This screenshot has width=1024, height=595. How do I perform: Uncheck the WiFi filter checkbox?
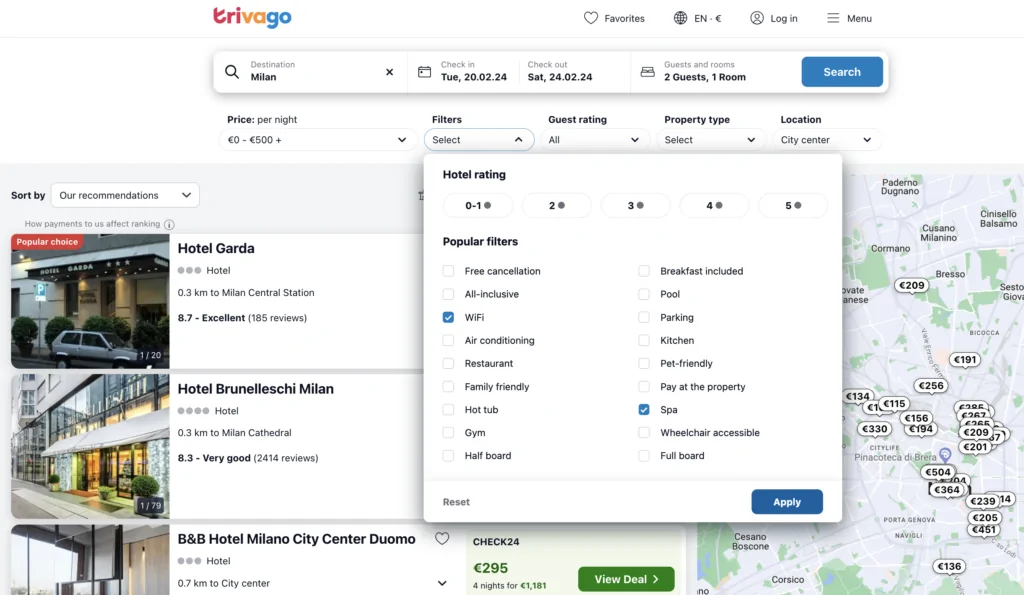[x=448, y=317]
